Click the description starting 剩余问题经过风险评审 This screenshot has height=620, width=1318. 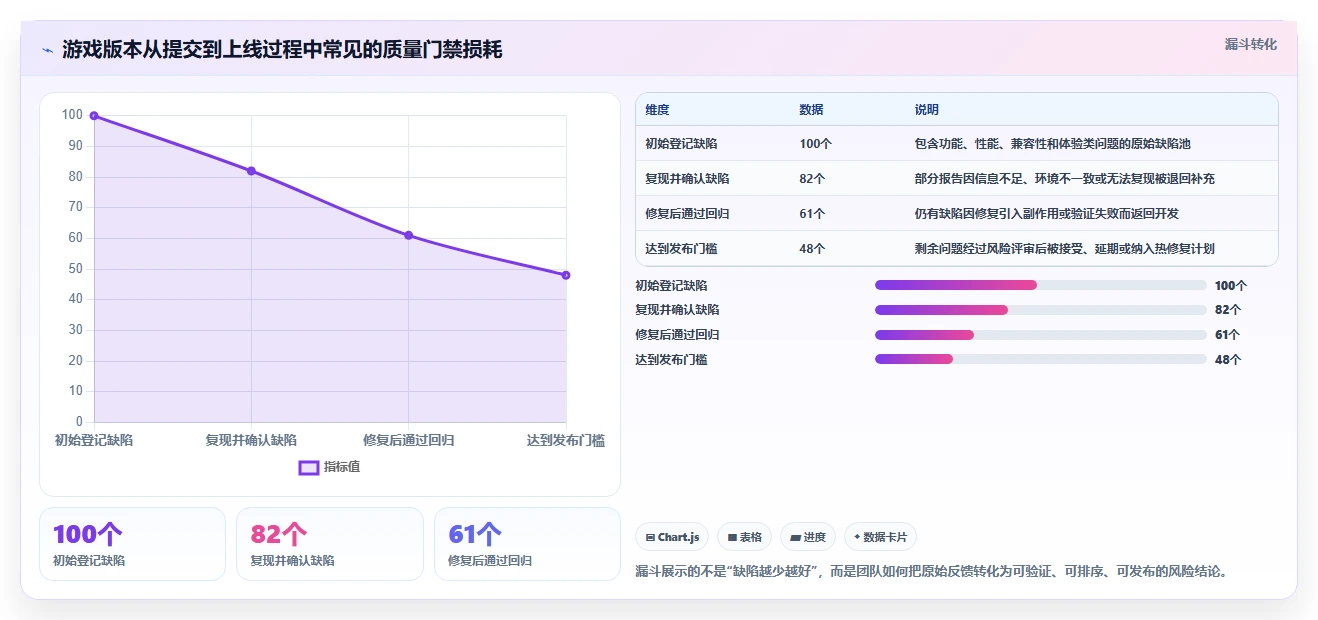tap(1064, 249)
